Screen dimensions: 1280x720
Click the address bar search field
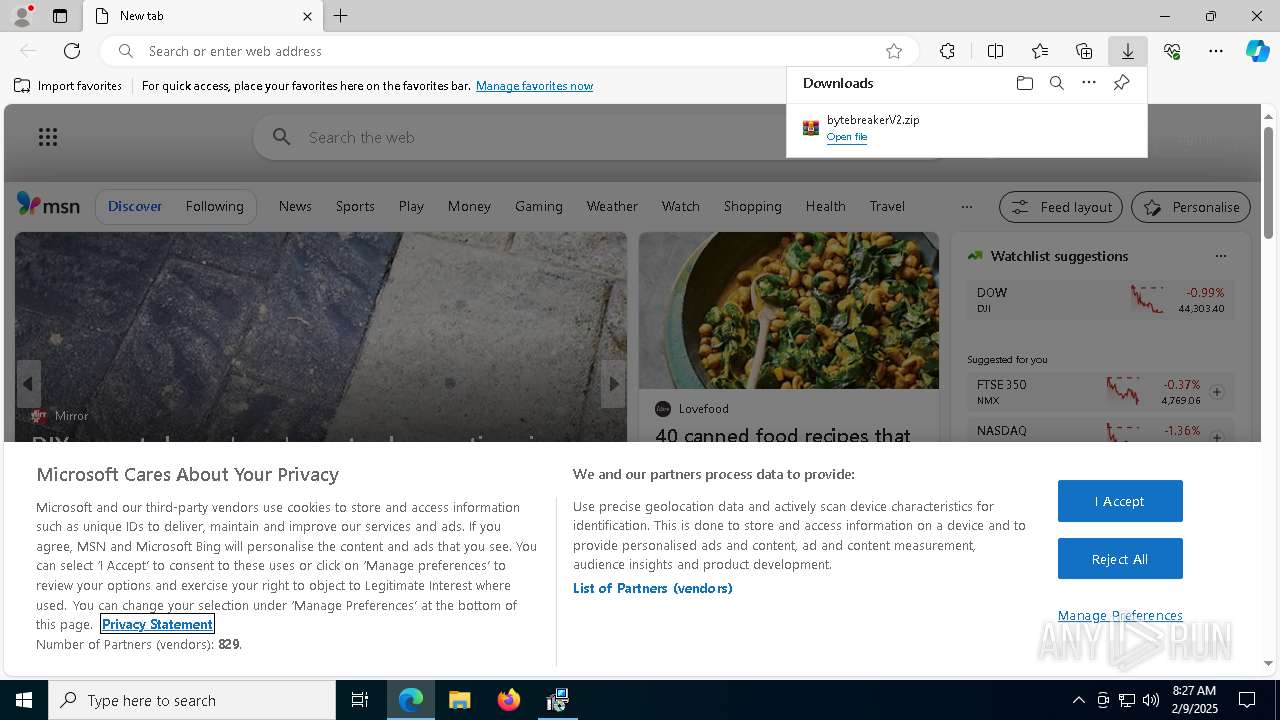point(510,51)
